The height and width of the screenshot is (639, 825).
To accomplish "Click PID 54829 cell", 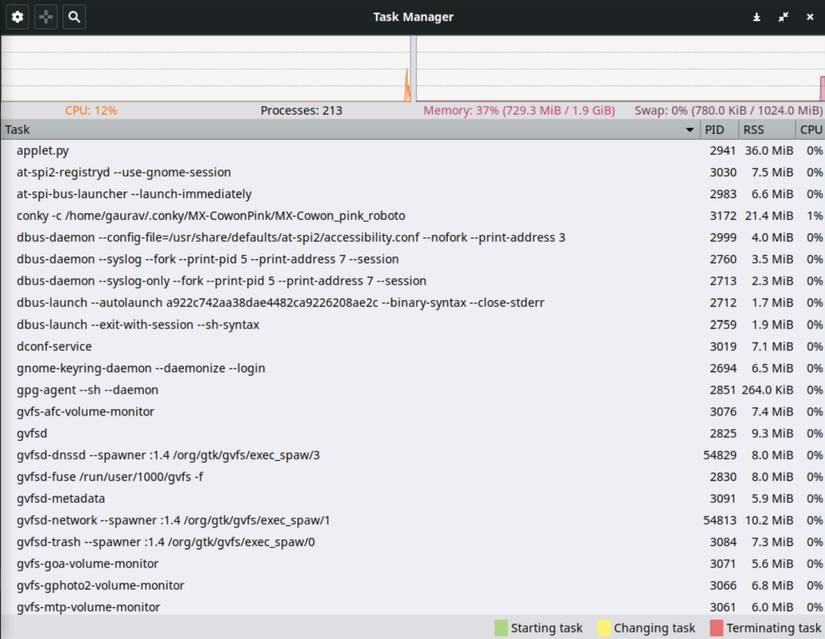I will (720, 455).
